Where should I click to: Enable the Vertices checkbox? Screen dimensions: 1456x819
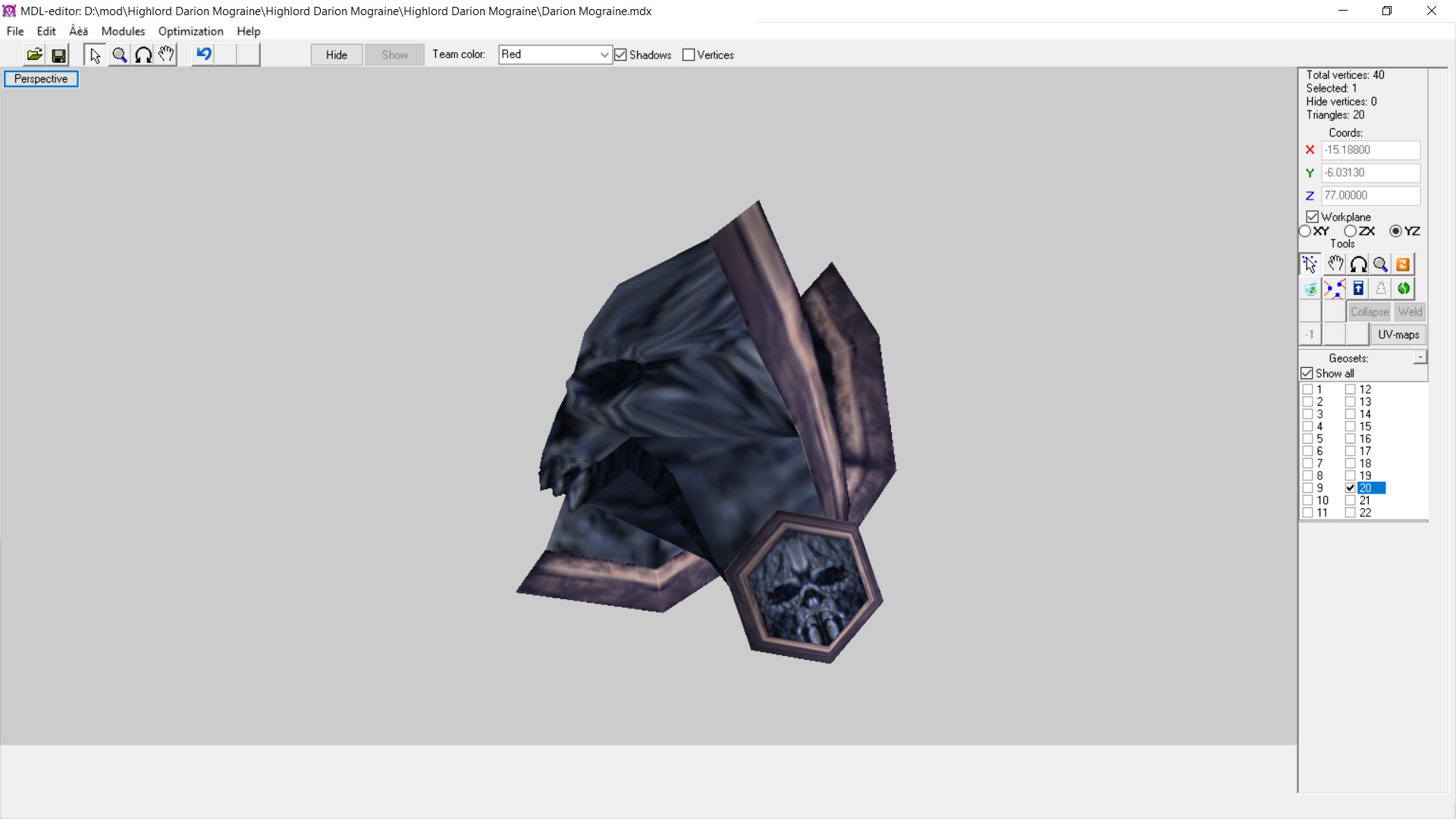pos(689,55)
